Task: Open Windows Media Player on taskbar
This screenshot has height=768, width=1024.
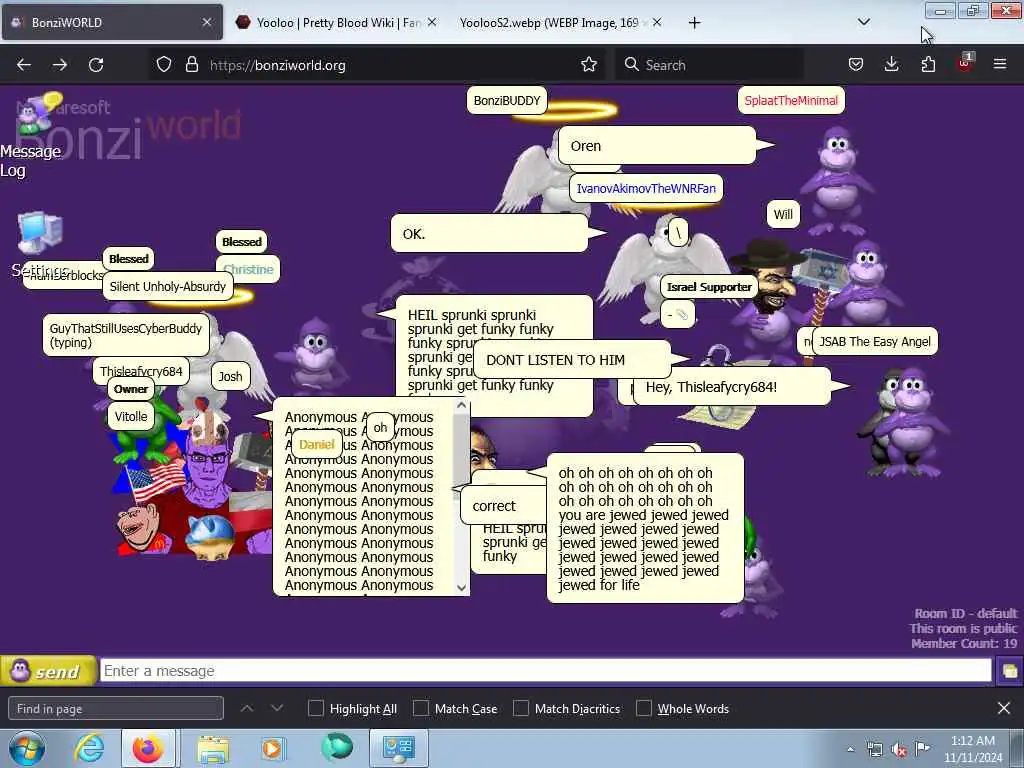Action: (x=273, y=748)
